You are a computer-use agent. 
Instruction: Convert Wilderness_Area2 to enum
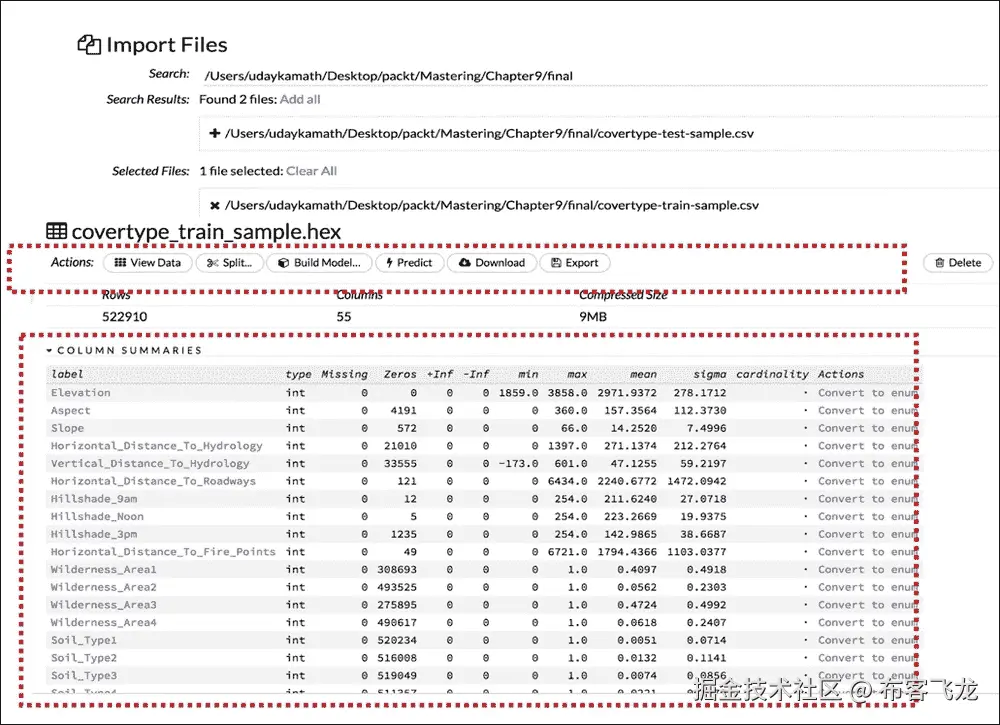[867, 587]
